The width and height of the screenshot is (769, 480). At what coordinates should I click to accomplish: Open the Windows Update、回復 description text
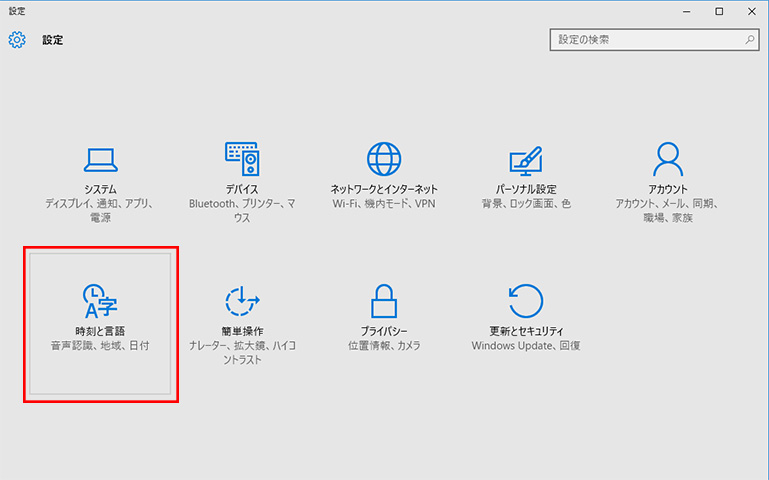click(526, 346)
